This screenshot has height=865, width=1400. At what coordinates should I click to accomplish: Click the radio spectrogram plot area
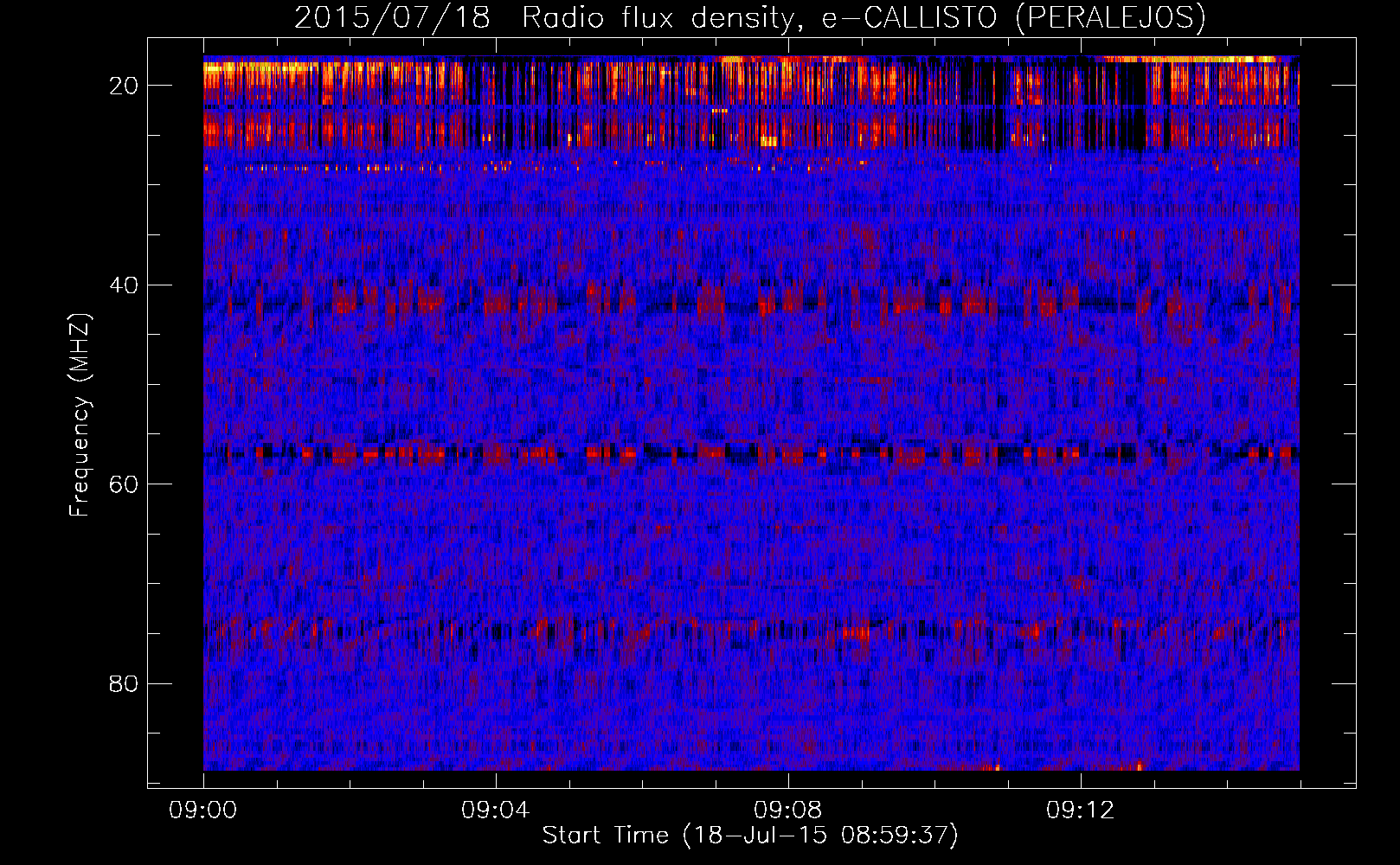tap(751, 413)
